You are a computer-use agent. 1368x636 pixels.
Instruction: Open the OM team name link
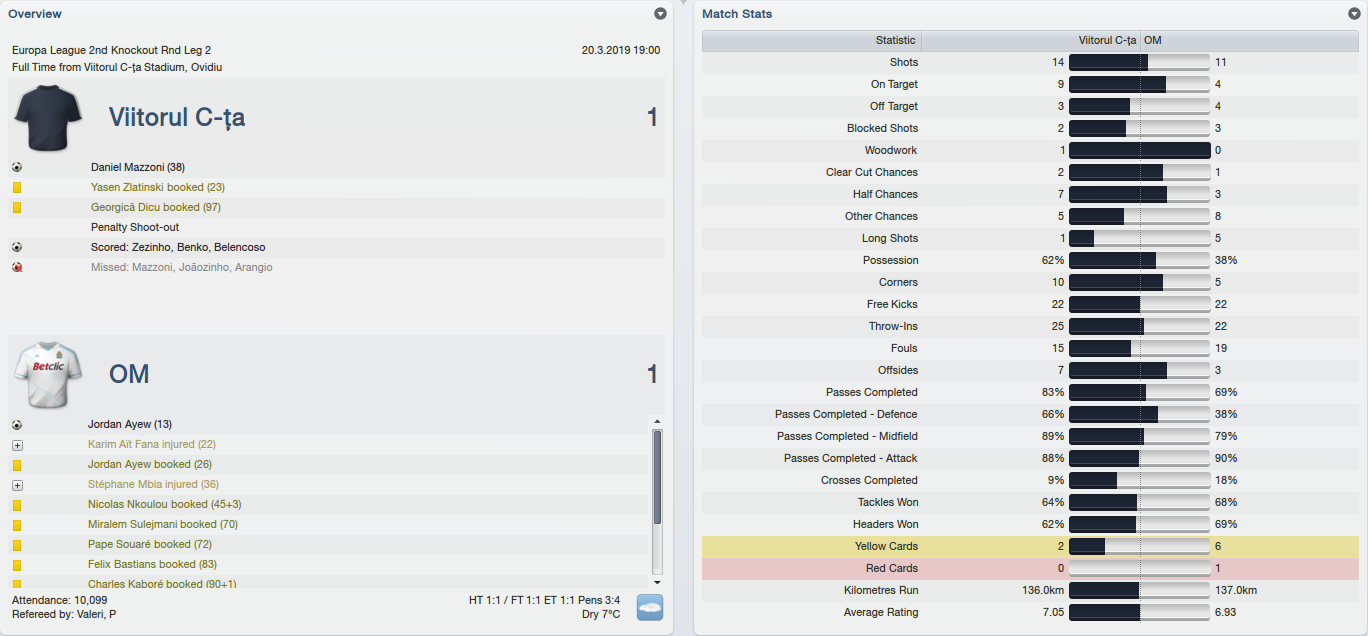(x=129, y=374)
